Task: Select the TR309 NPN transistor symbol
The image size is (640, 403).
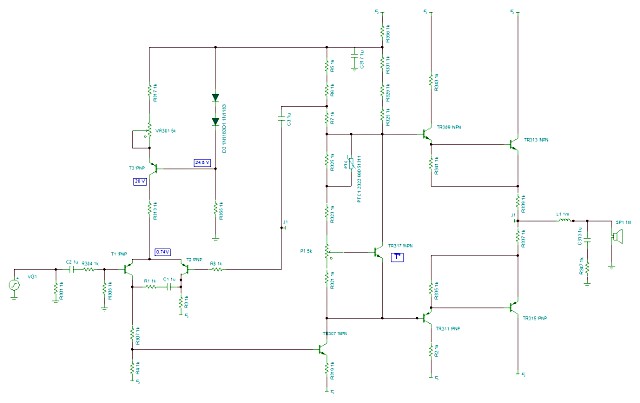Action: click(427, 134)
